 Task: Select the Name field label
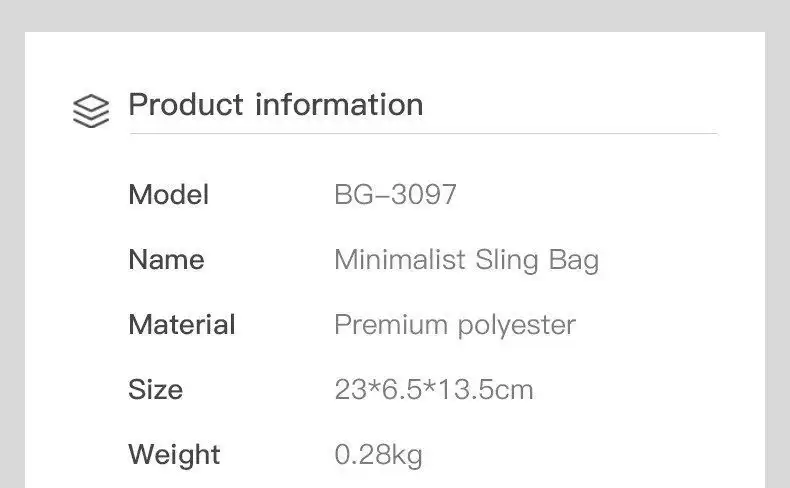tap(166, 260)
